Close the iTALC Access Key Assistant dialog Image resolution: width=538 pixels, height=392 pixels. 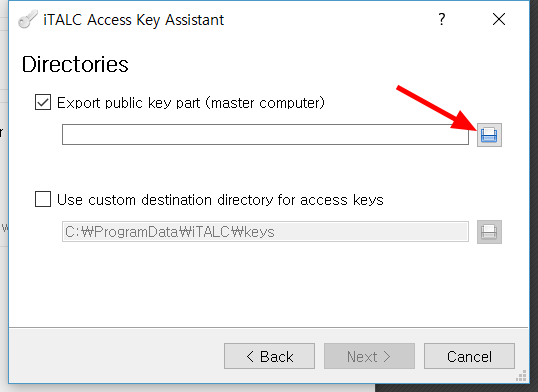(499, 19)
